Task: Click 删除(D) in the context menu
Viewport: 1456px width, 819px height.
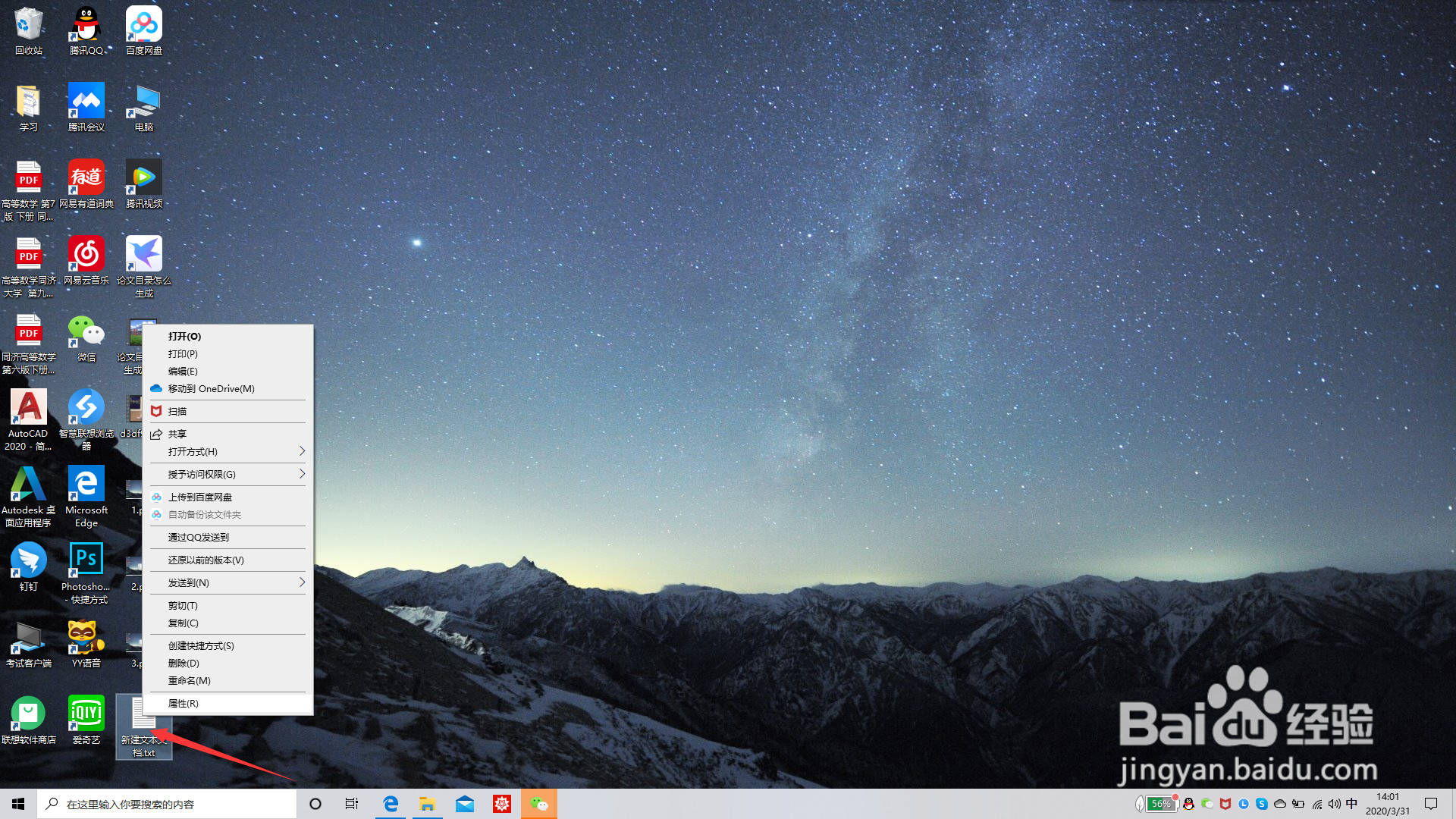Action: [184, 664]
